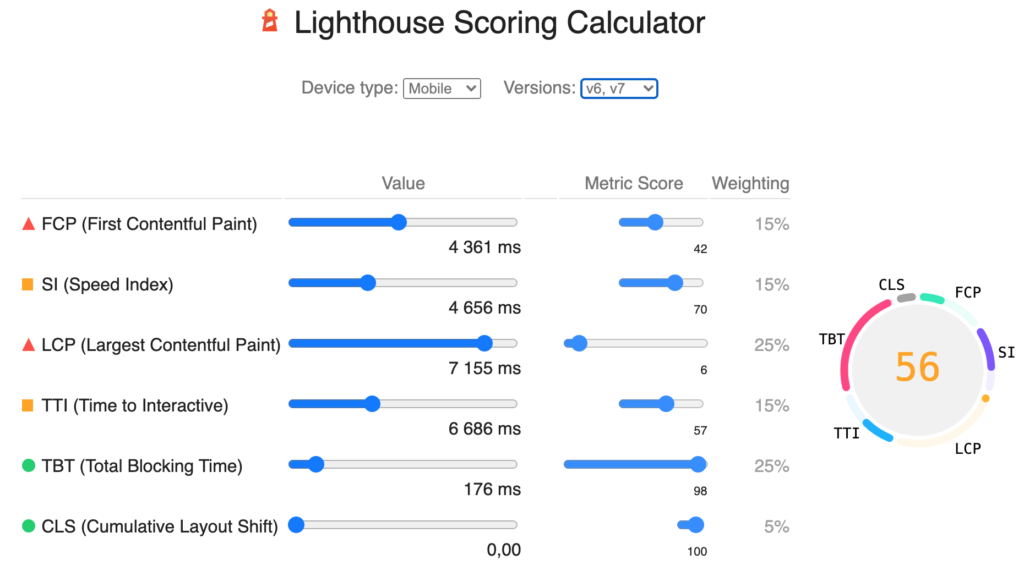
Task: Open the Device type Mobile dropdown
Action: pos(442,88)
